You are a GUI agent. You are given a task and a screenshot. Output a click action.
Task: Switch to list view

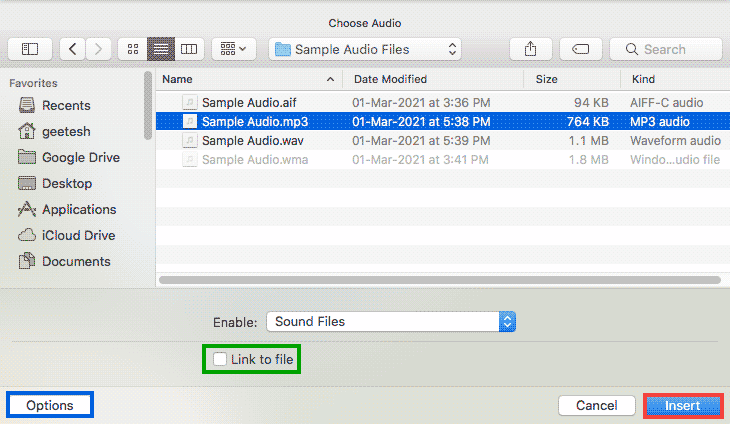161,49
